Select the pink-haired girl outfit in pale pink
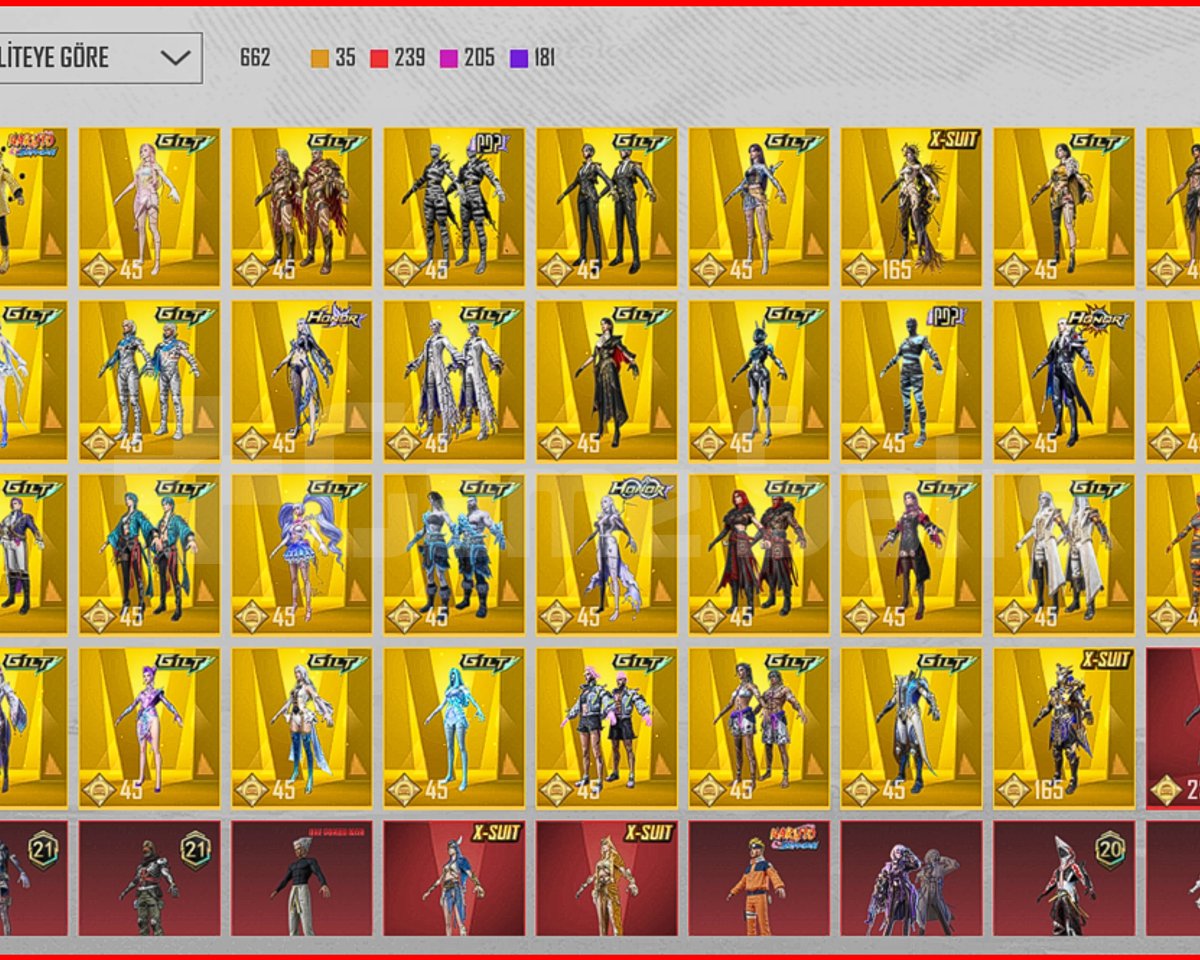Viewport: 1200px width, 960px height. pyautogui.click(x=150, y=207)
